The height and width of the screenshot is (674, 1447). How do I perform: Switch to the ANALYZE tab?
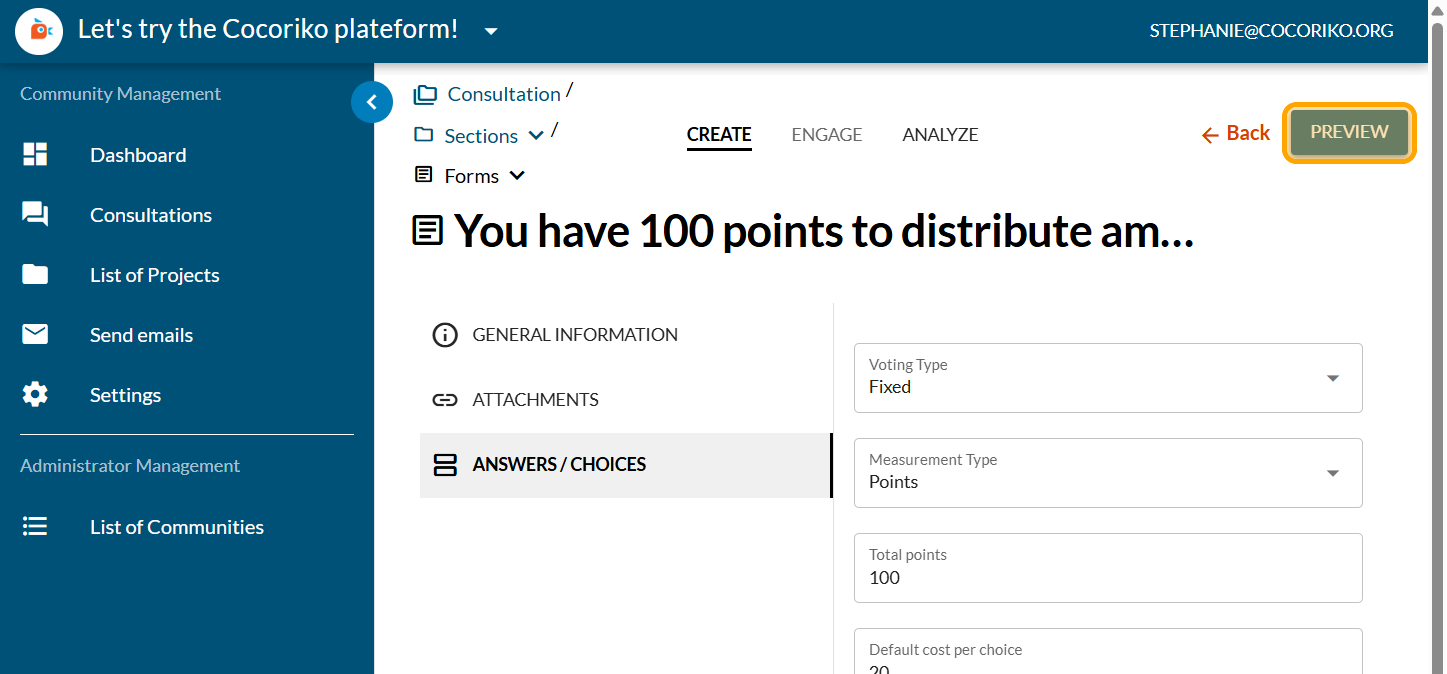[x=940, y=135]
